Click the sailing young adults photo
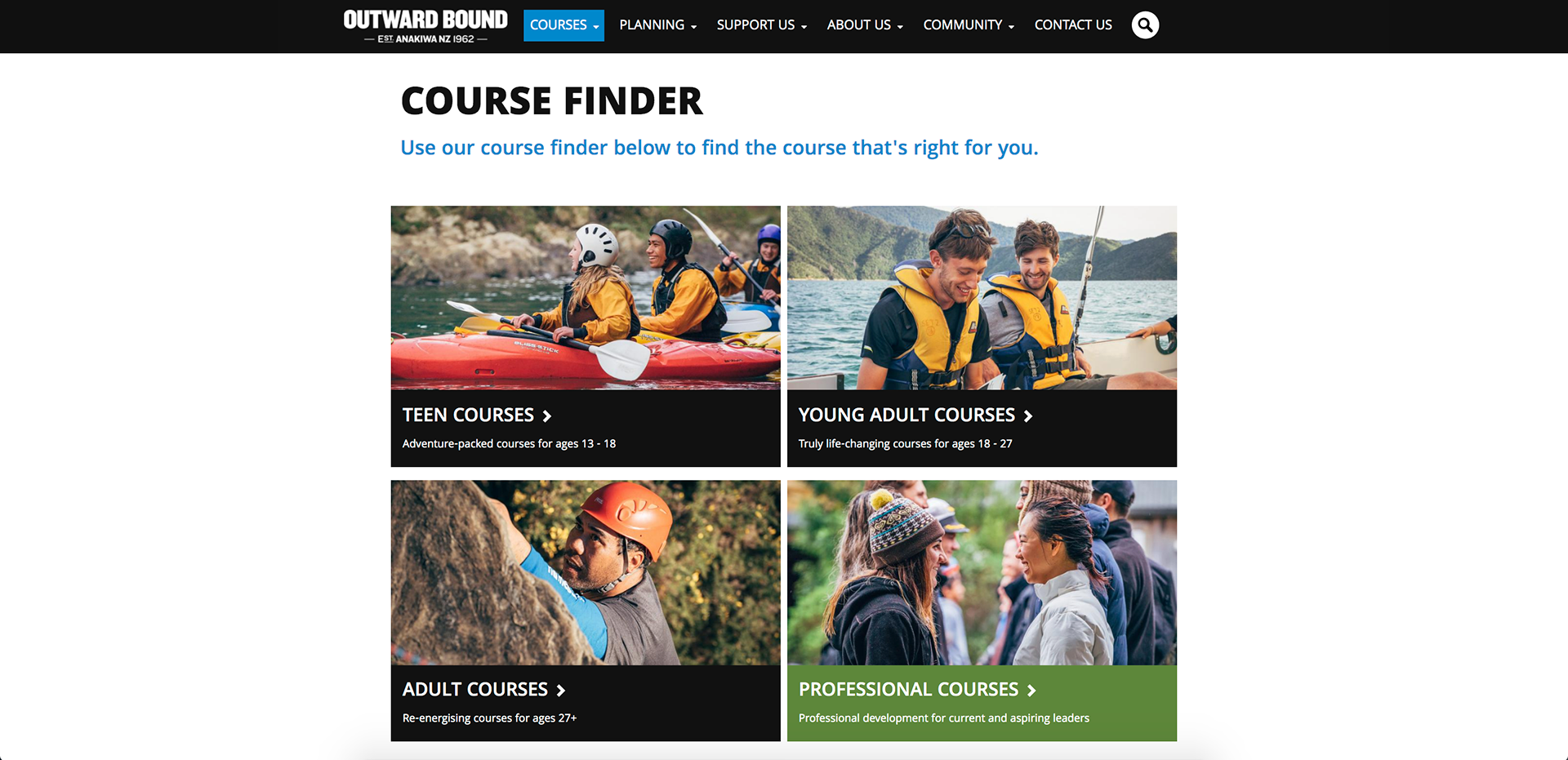Screen dimensions: 1568x760 pyautogui.click(x=982, y=298)
